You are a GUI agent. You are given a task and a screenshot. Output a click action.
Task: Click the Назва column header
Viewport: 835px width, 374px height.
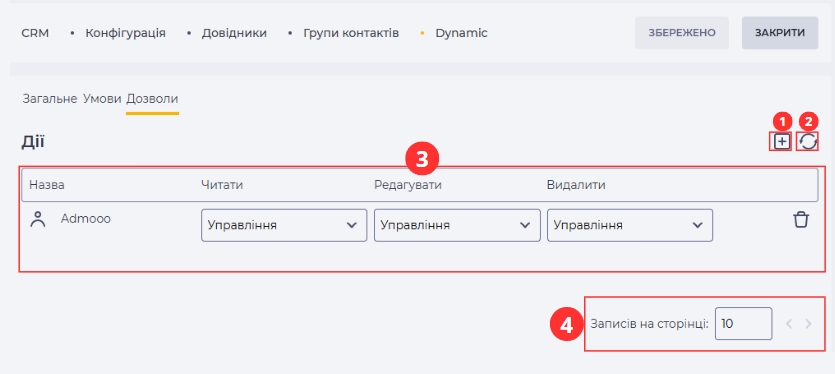pos(47,185)
